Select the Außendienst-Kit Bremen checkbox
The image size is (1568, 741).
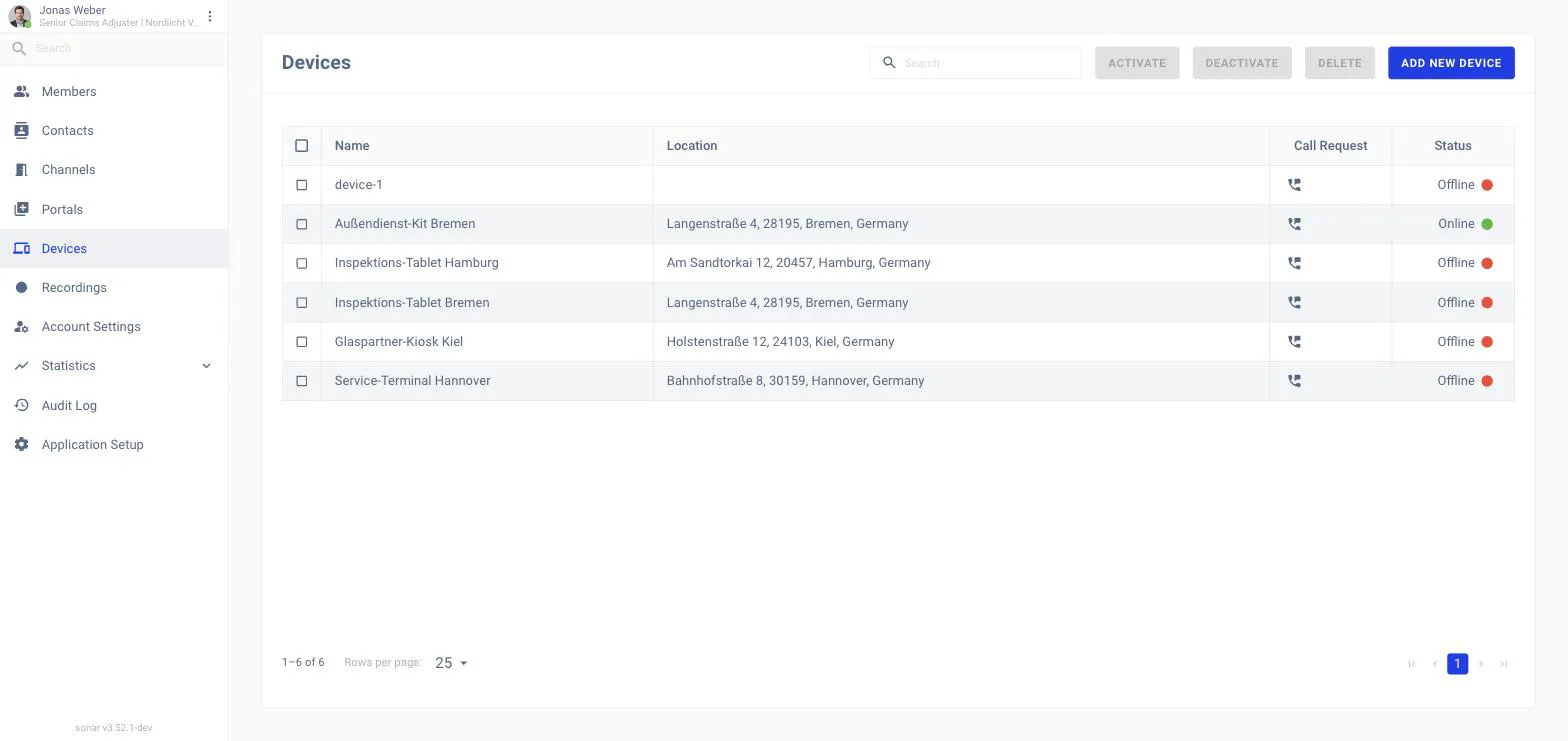(x=301, y=224)
